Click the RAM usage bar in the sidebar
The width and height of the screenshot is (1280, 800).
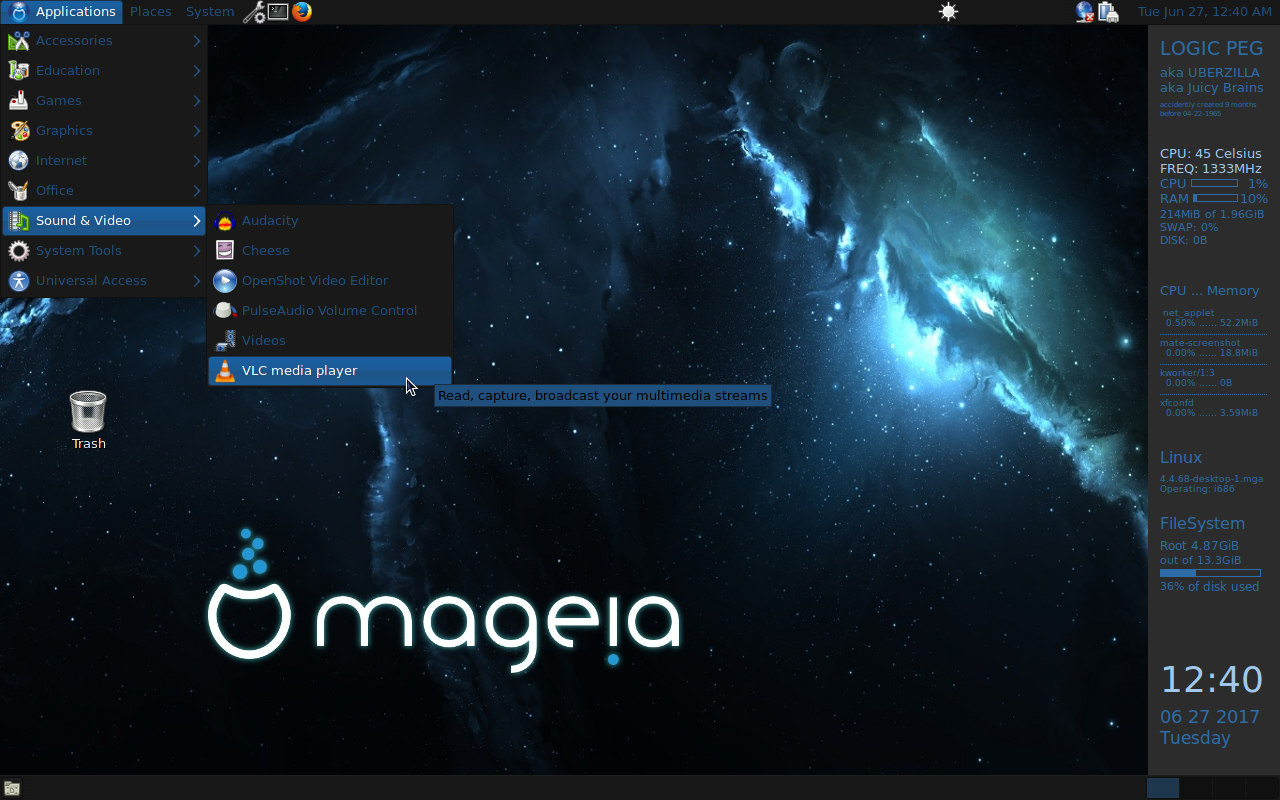pyautogui.click(x=1215, y=199)
